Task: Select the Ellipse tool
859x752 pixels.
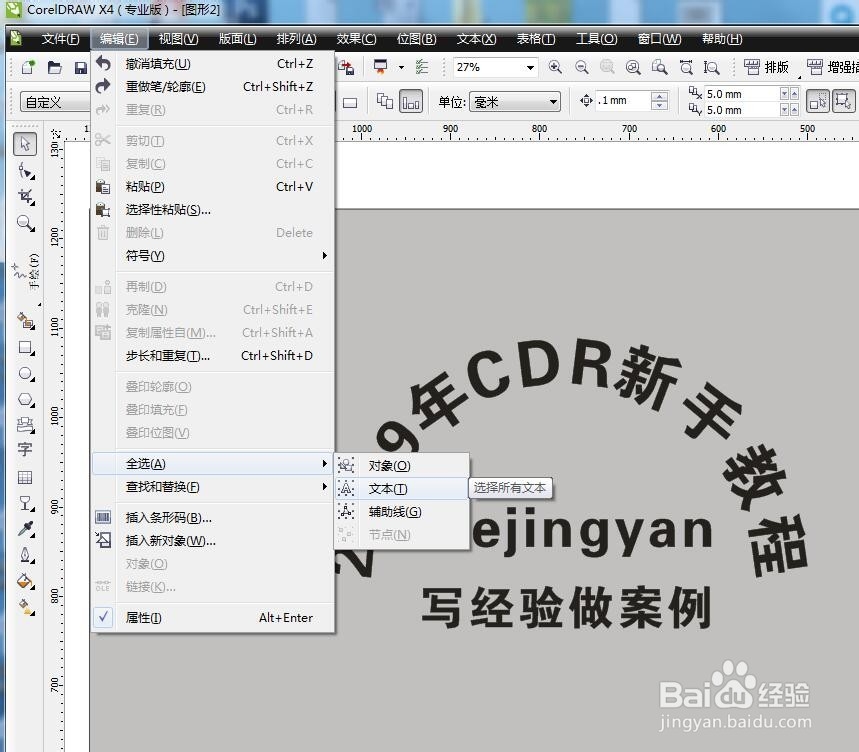Action: tap(25, 374)
